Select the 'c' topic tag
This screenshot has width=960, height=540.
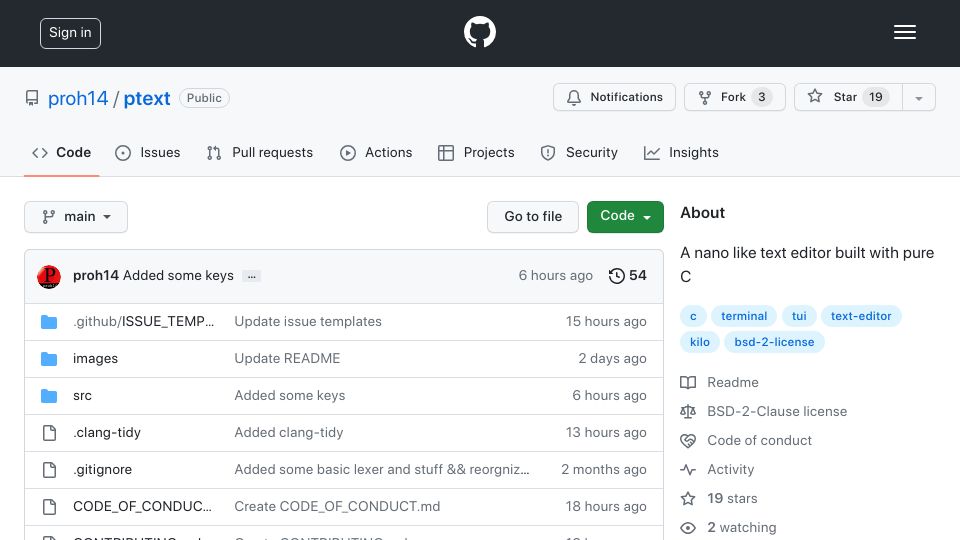693,316
